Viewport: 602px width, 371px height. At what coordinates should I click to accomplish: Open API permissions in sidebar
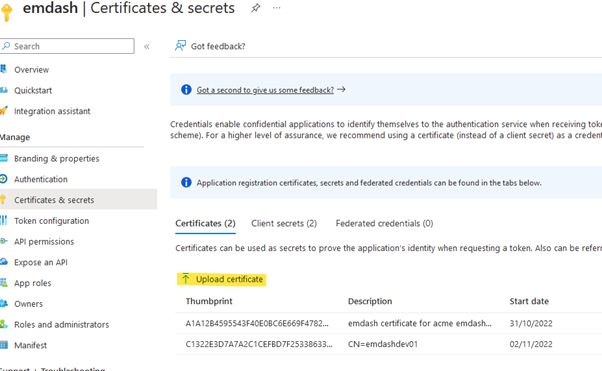point(44,242)
